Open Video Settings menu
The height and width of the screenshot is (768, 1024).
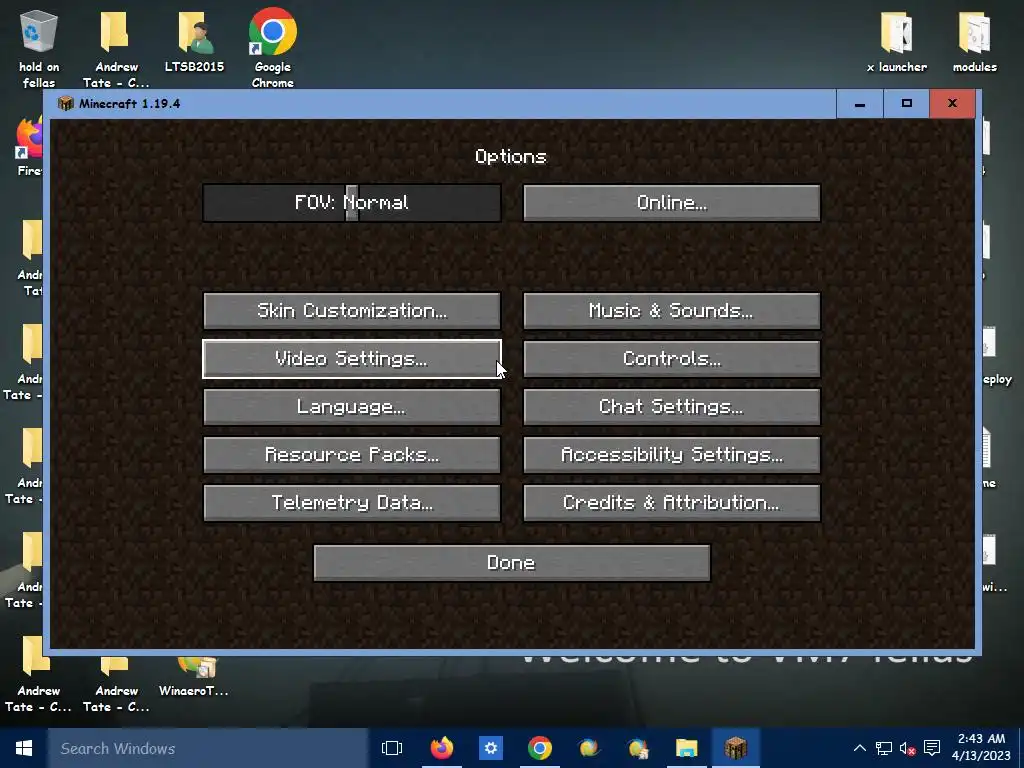click(352, 359)
